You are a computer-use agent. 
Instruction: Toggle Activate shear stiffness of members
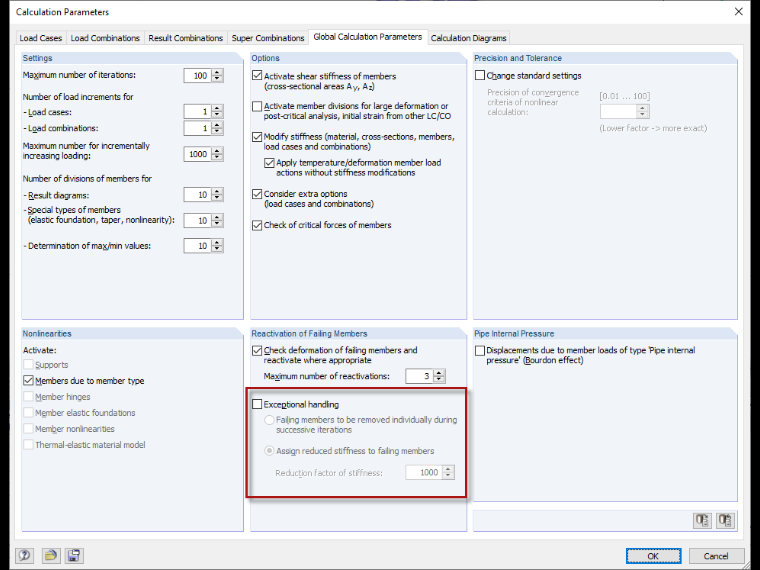click(x=257, y=76)
